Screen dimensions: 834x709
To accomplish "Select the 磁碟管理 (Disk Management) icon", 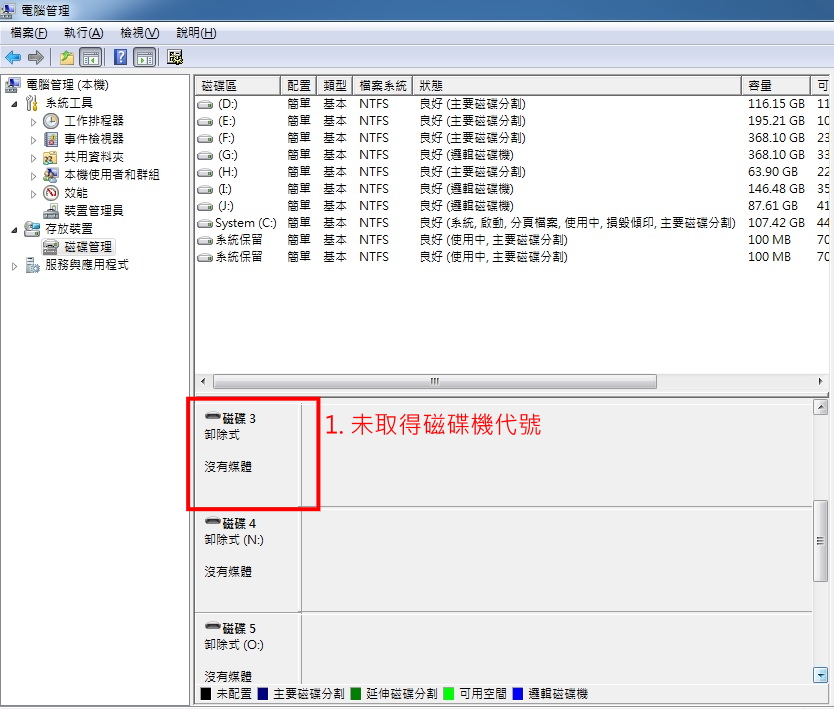I will pos(50,247).
